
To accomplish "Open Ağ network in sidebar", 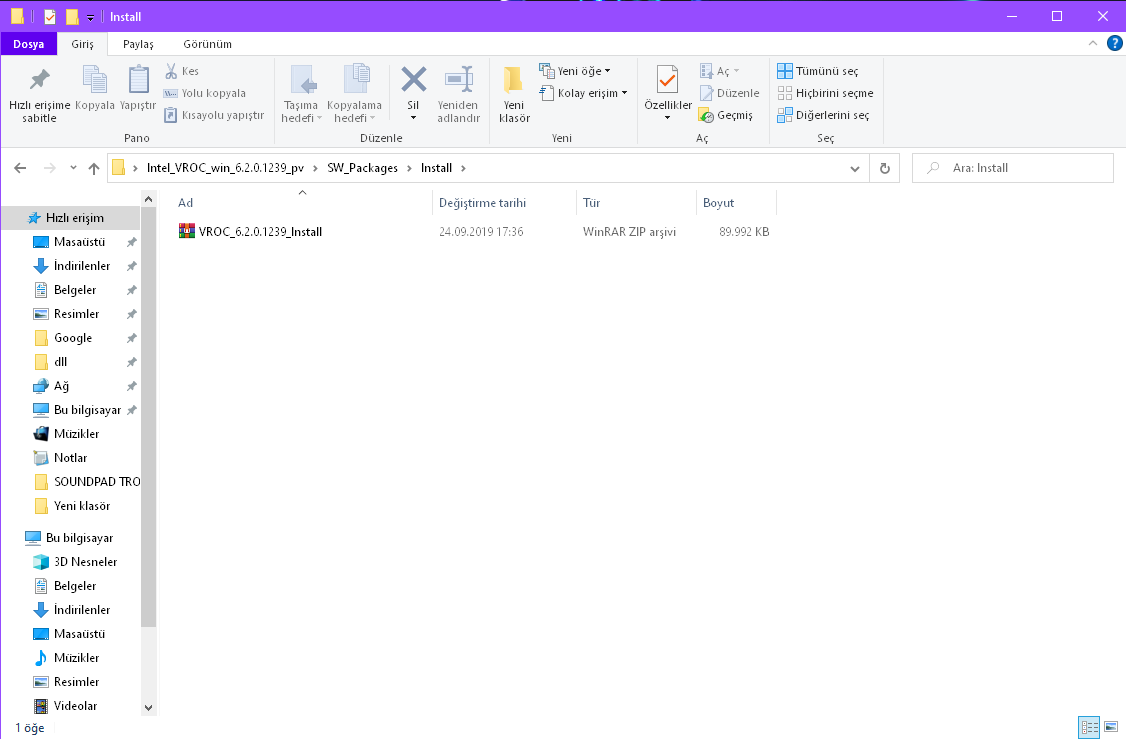I will click(61, 386).
